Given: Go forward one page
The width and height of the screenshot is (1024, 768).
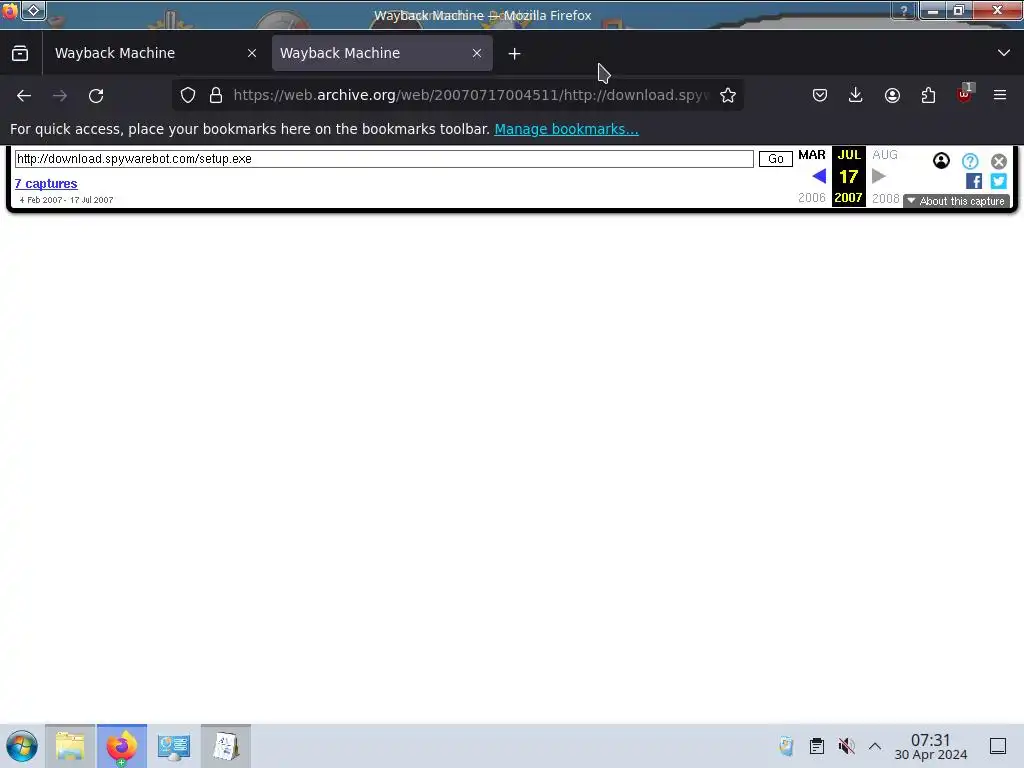Looking at the screenshot, I should (x=60, y=95).
